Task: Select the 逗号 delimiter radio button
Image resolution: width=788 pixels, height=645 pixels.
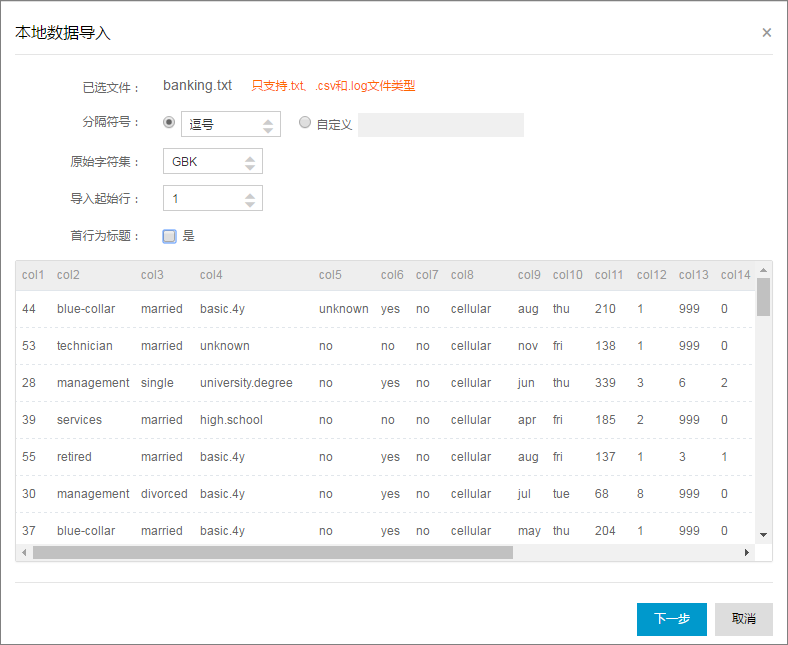Action: point(169,122)
